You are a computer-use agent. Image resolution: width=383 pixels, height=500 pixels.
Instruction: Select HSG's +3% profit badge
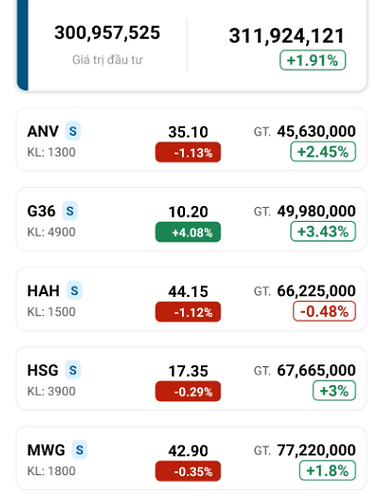point(334,391)
